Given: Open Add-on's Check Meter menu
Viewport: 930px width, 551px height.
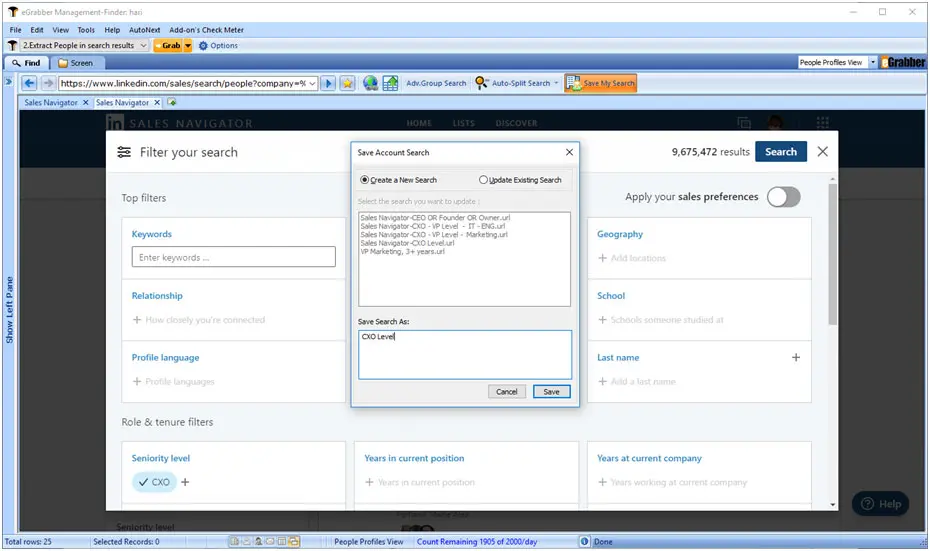Looking at the screenshot, I should pos(206,30).
